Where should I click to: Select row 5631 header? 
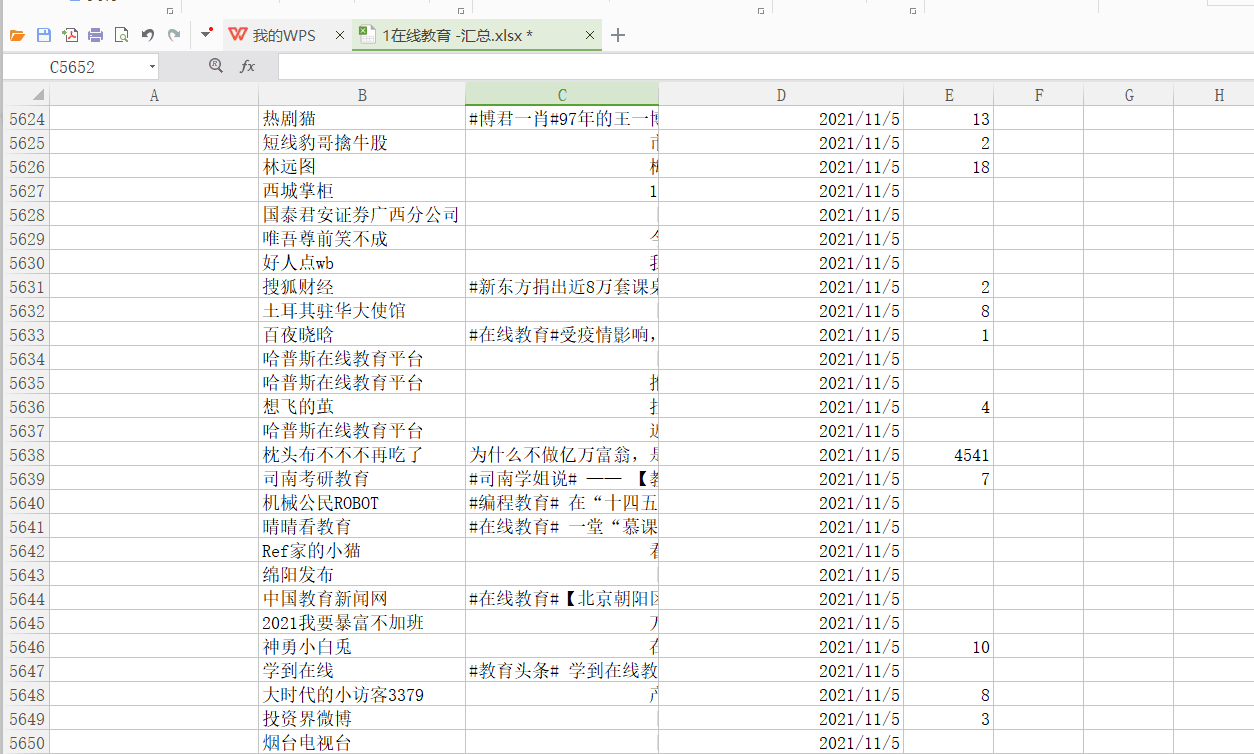coord(25,287)
